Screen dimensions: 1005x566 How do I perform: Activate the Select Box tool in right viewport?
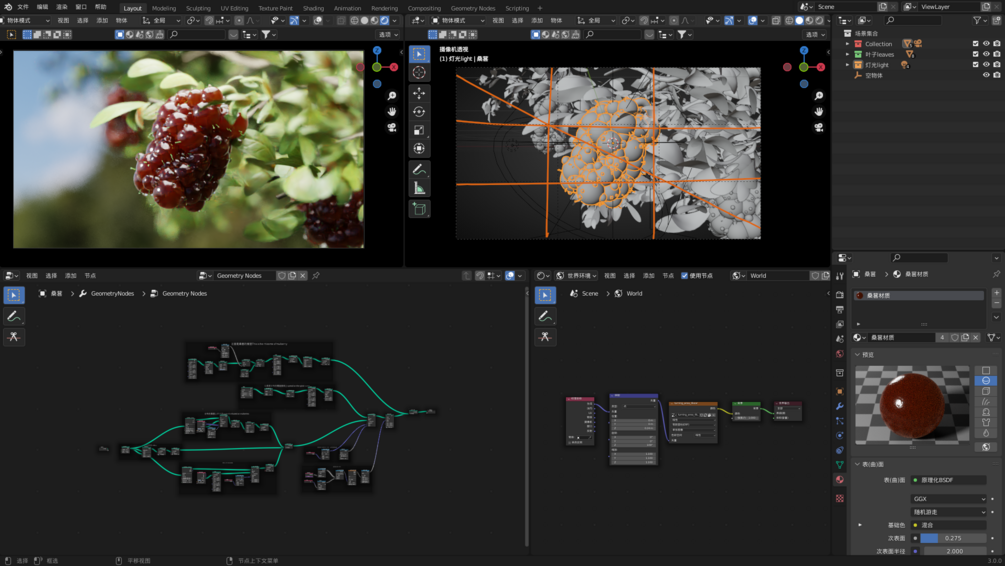pos(419,54)
